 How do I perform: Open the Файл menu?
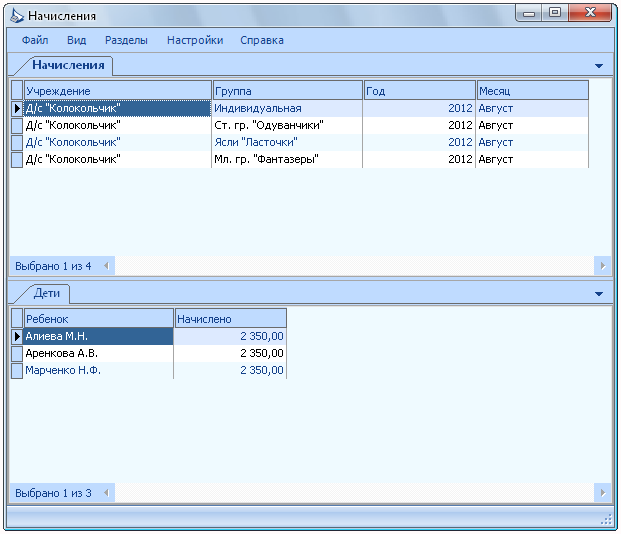tap(35, 40)
